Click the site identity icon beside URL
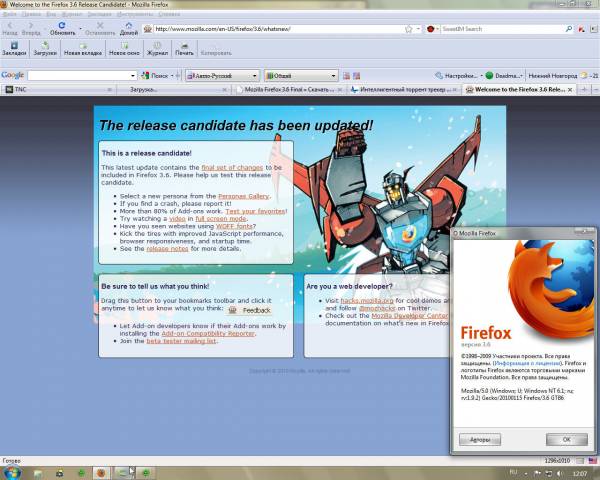The height and width of the screenshot is (480, 600). point(148,29)
